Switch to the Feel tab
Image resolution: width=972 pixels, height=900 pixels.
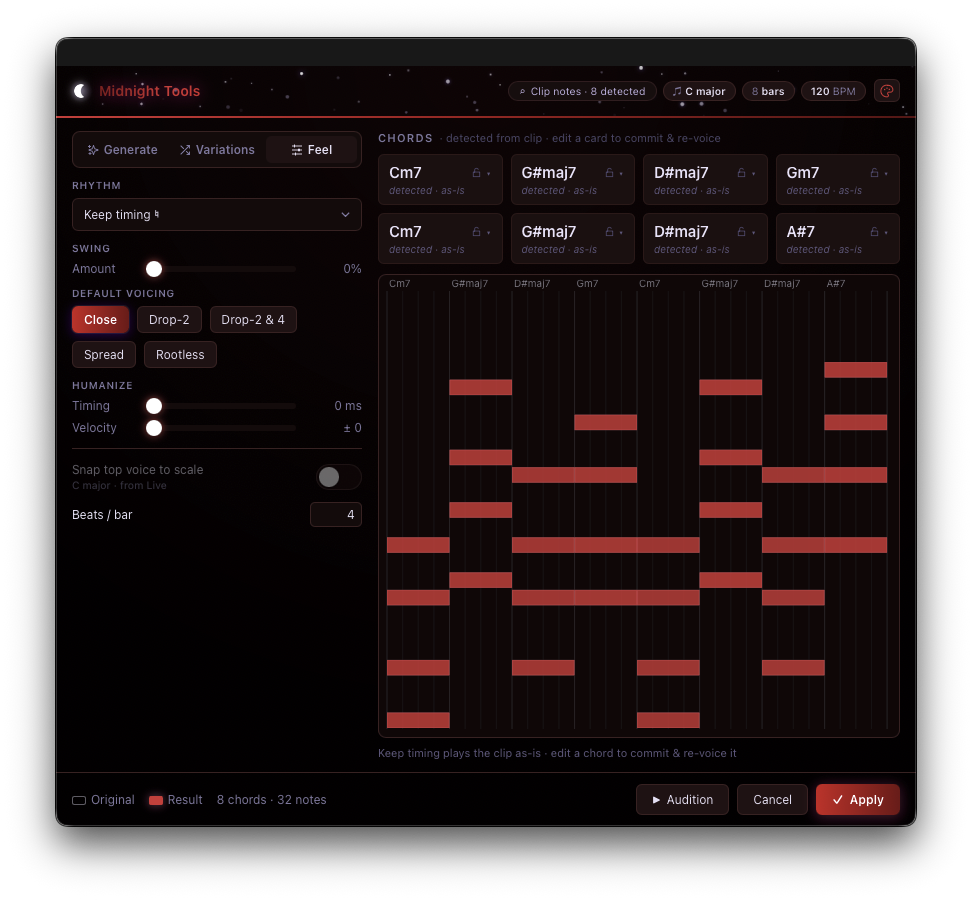(311, 149)
